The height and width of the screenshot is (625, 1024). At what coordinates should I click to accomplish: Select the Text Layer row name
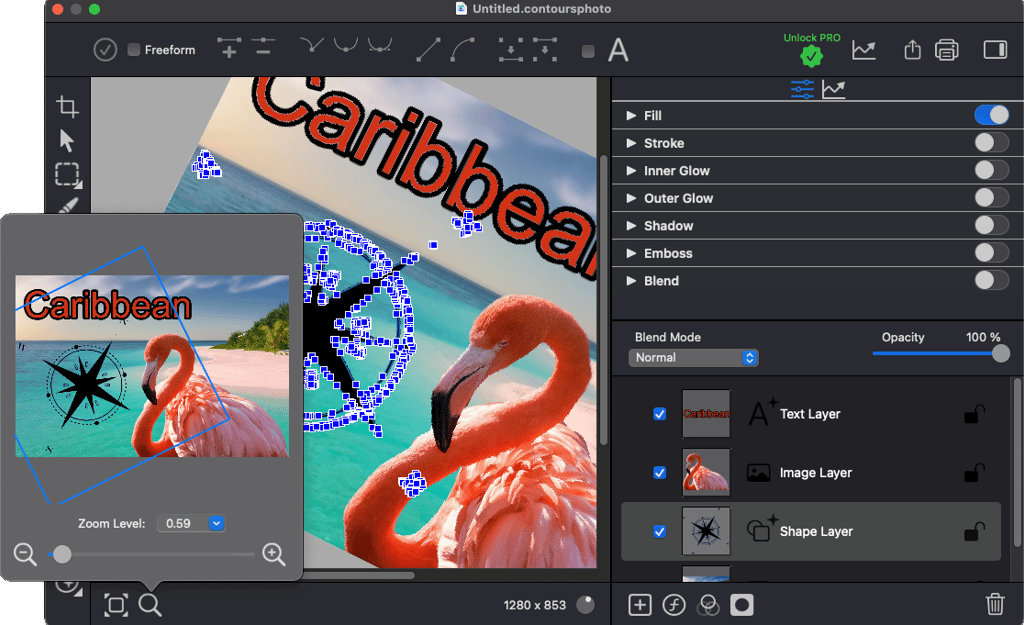810,414
